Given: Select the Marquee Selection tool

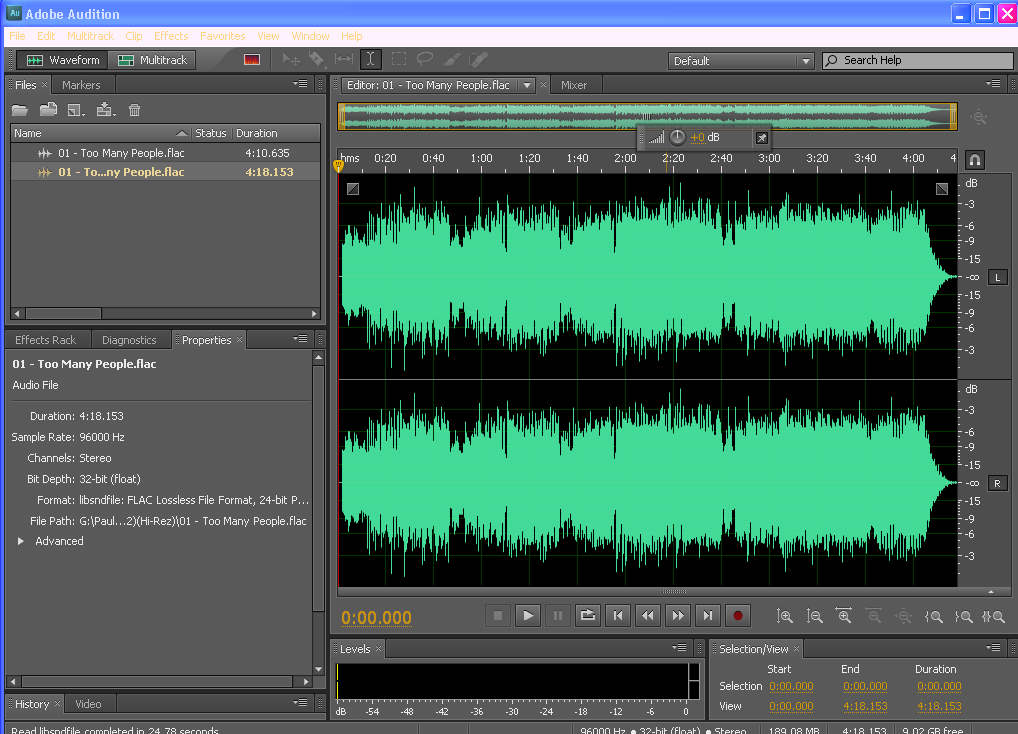Looking at the screenshot, I should pyautogui.click(x=399, y=60).
